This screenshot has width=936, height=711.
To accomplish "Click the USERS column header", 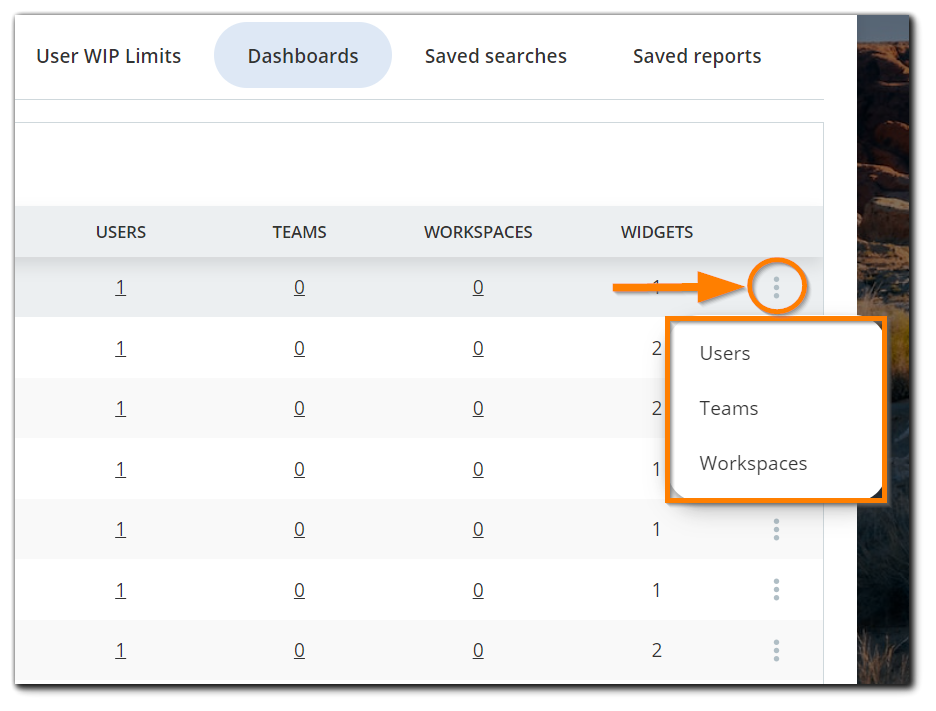I will 120,231.
